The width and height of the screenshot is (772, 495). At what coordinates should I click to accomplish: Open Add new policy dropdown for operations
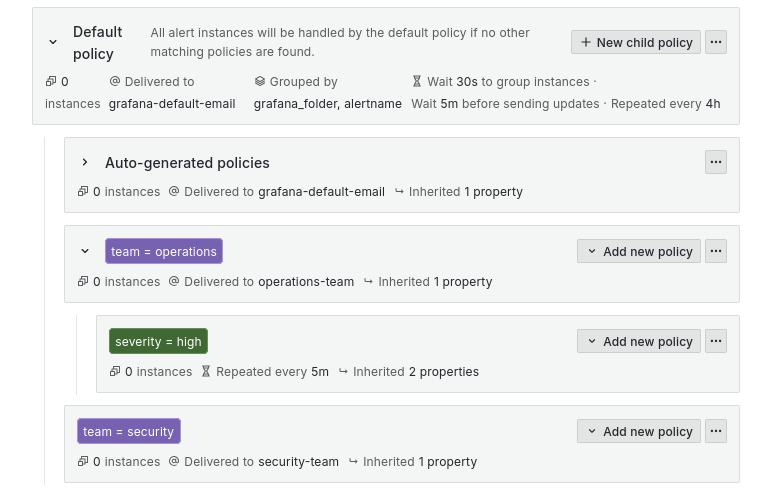coord(639,251)
